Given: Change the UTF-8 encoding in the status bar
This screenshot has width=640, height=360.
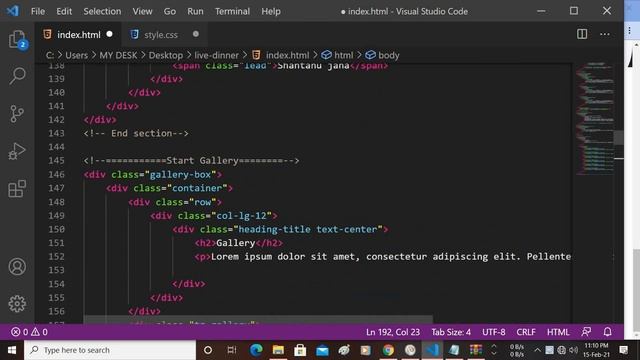Looking at the screenshot, I should pos(493,332).
